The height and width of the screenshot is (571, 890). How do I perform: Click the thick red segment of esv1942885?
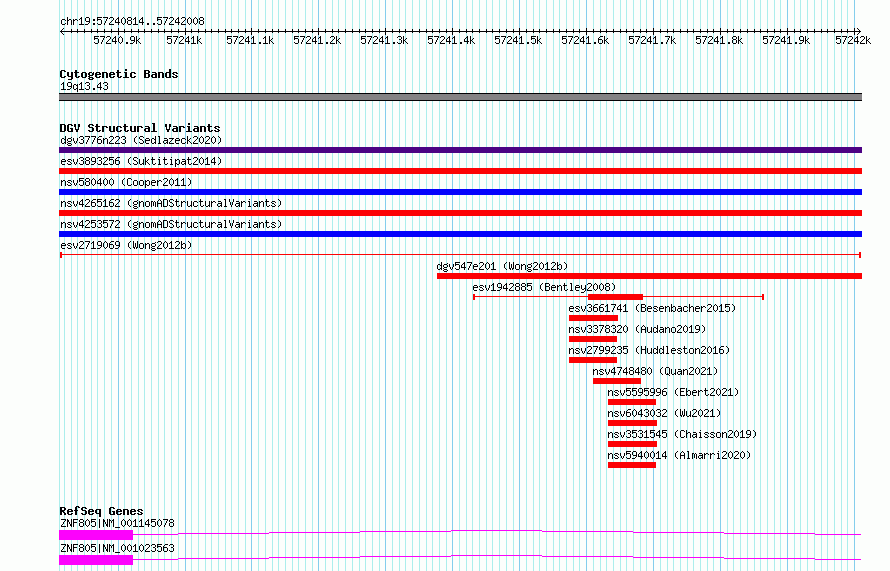coord(615,297)
